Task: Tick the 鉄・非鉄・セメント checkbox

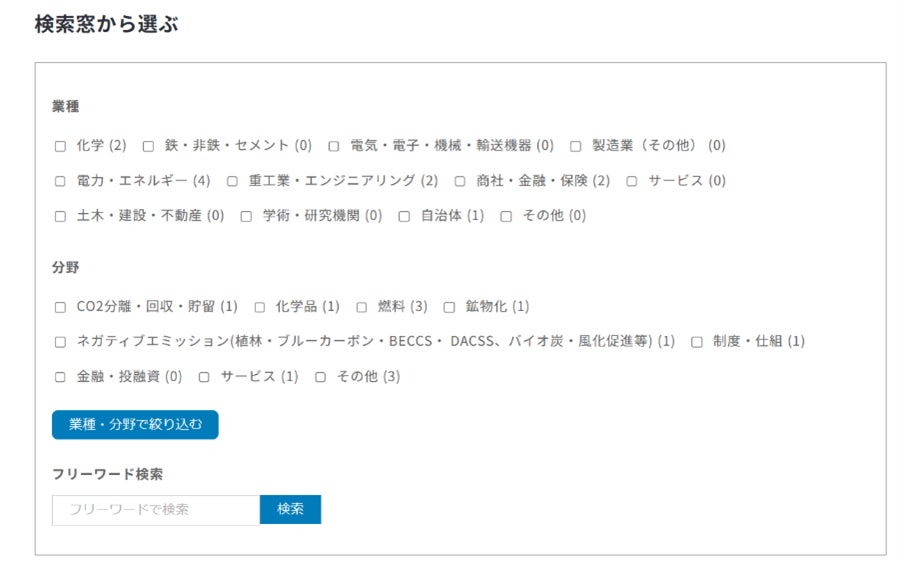Action: (x=148, y=146)
